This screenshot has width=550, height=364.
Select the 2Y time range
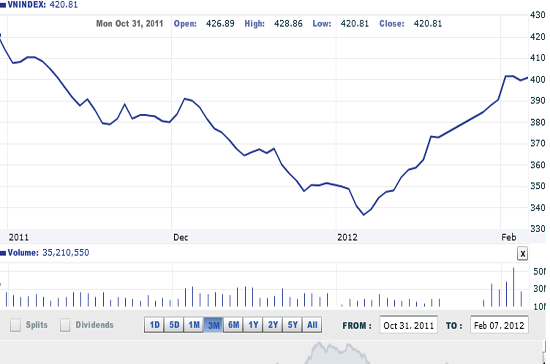pyautogui.click(x=273, y=325)
